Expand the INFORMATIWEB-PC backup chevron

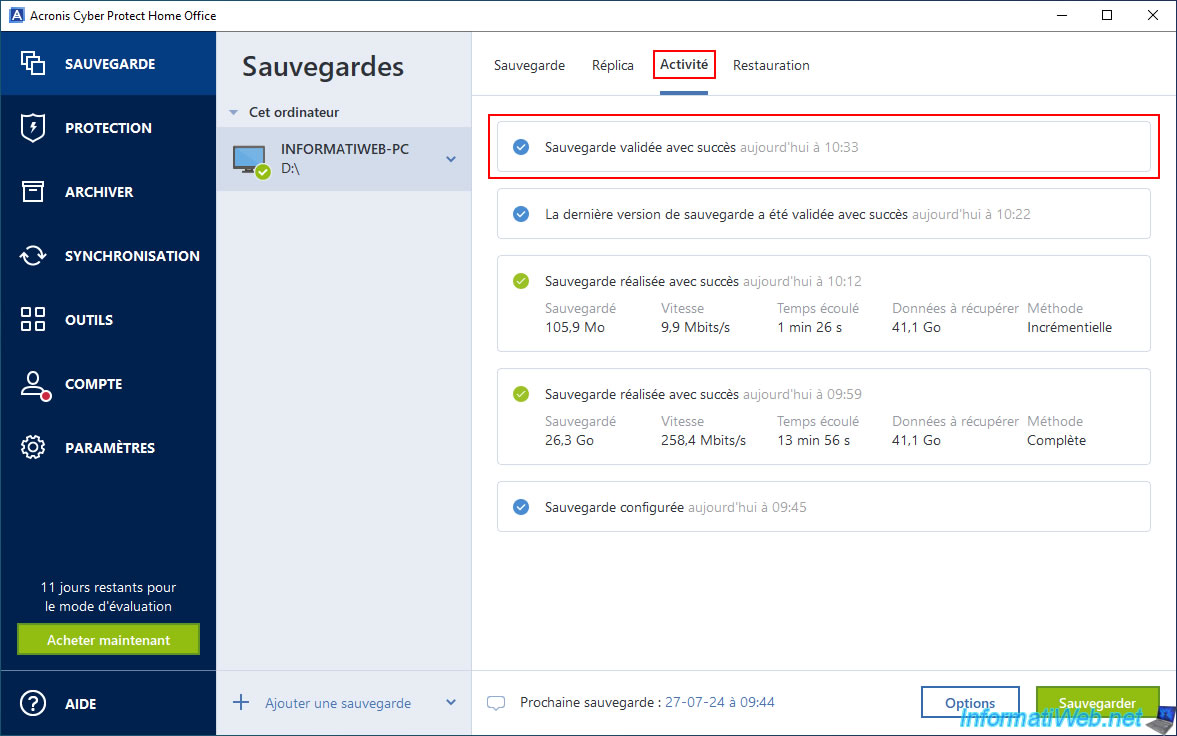tap(451, 159)
